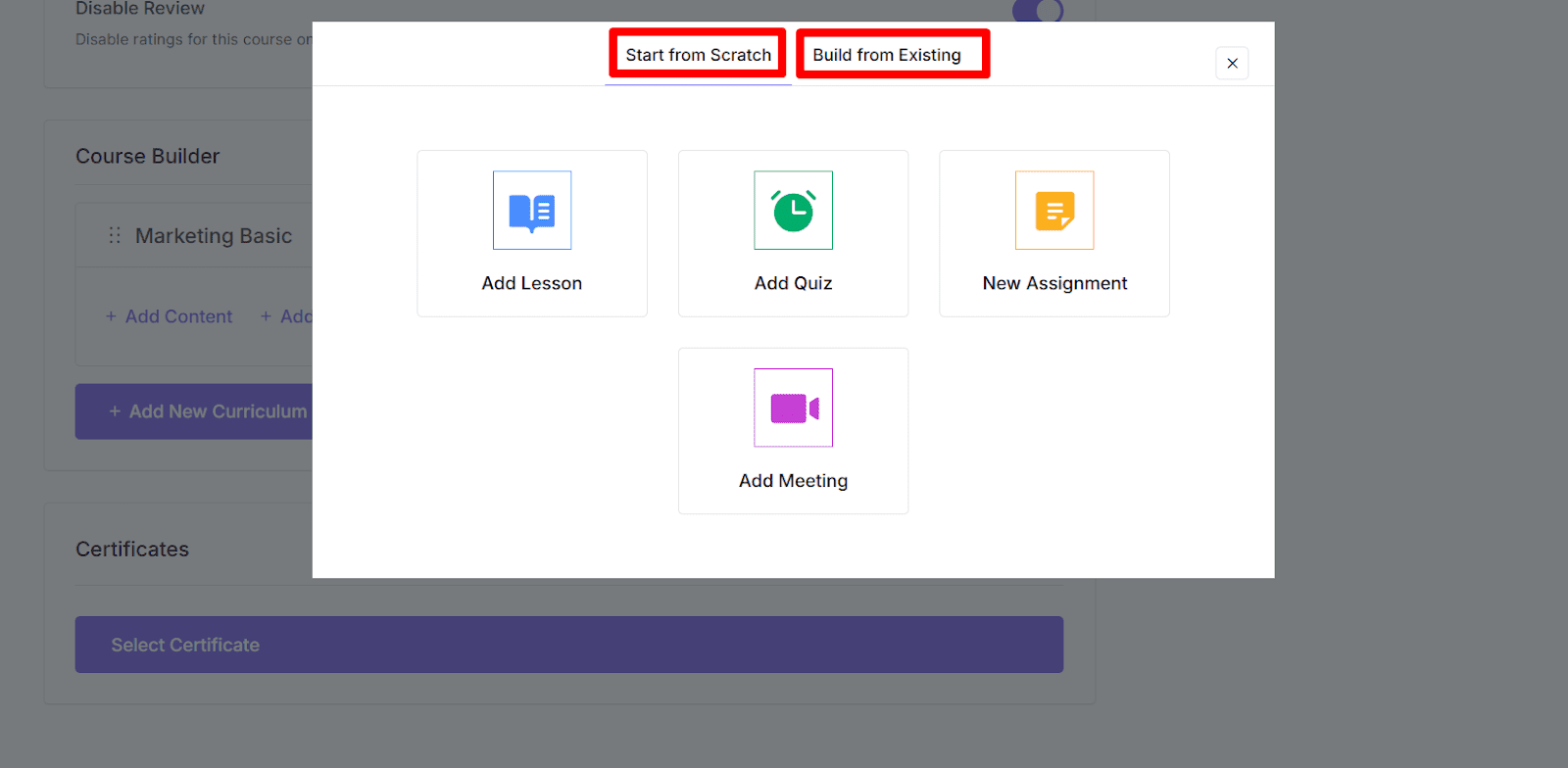Open the Select Certificate button
Image resolution: width=1568 pixels, height=768 pixels.
[568, 645]
